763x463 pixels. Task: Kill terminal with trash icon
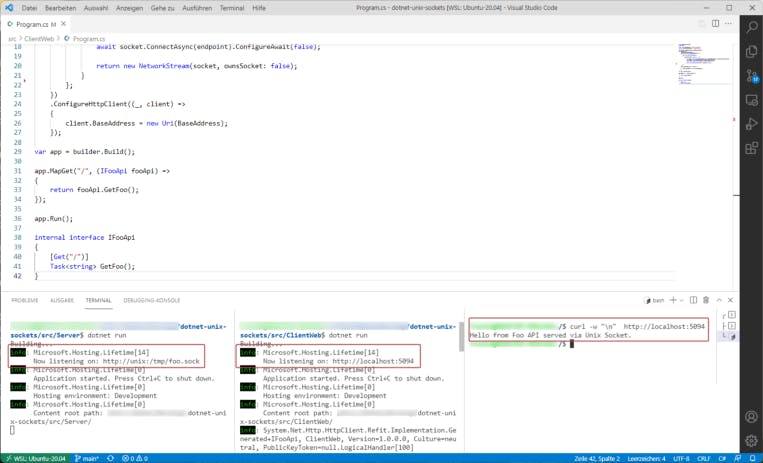point(706,300)
